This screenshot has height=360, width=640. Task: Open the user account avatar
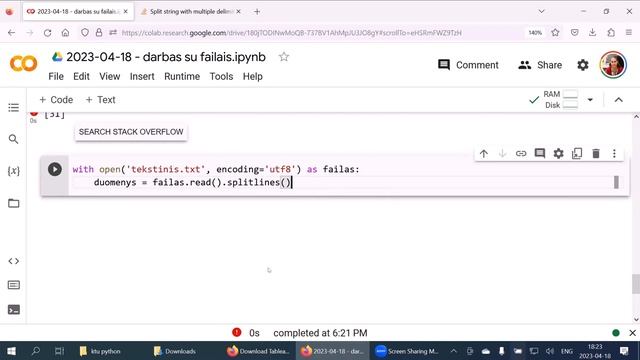point(613,65)
